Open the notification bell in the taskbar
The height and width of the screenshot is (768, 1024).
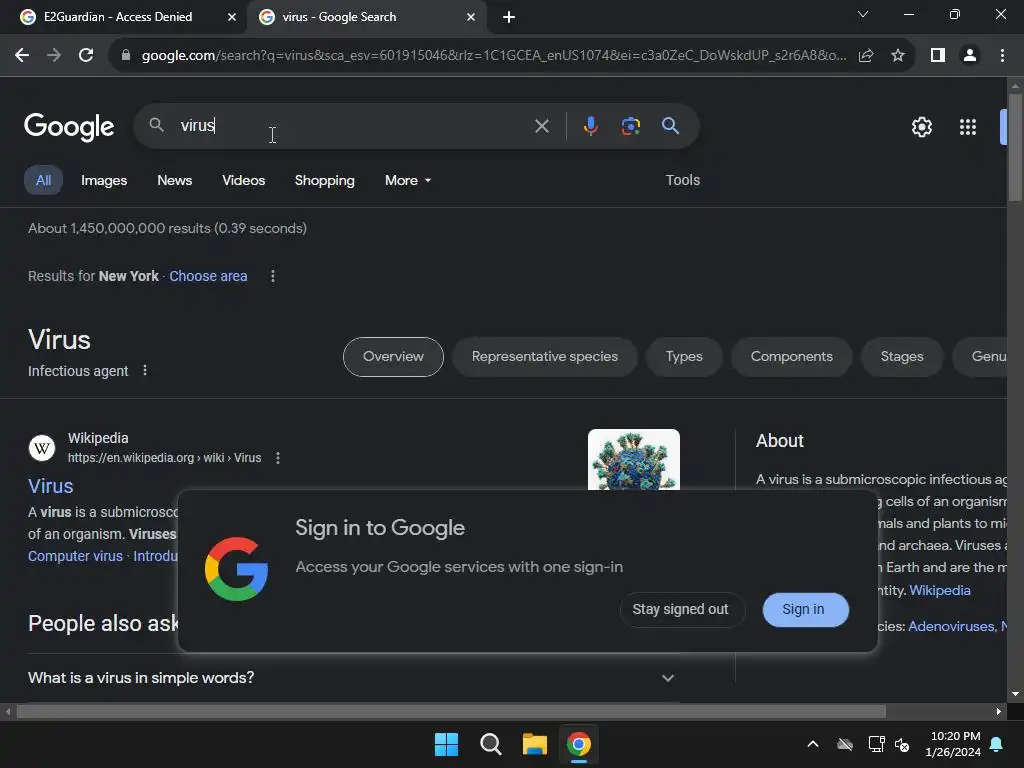click(x=997, y=744)
